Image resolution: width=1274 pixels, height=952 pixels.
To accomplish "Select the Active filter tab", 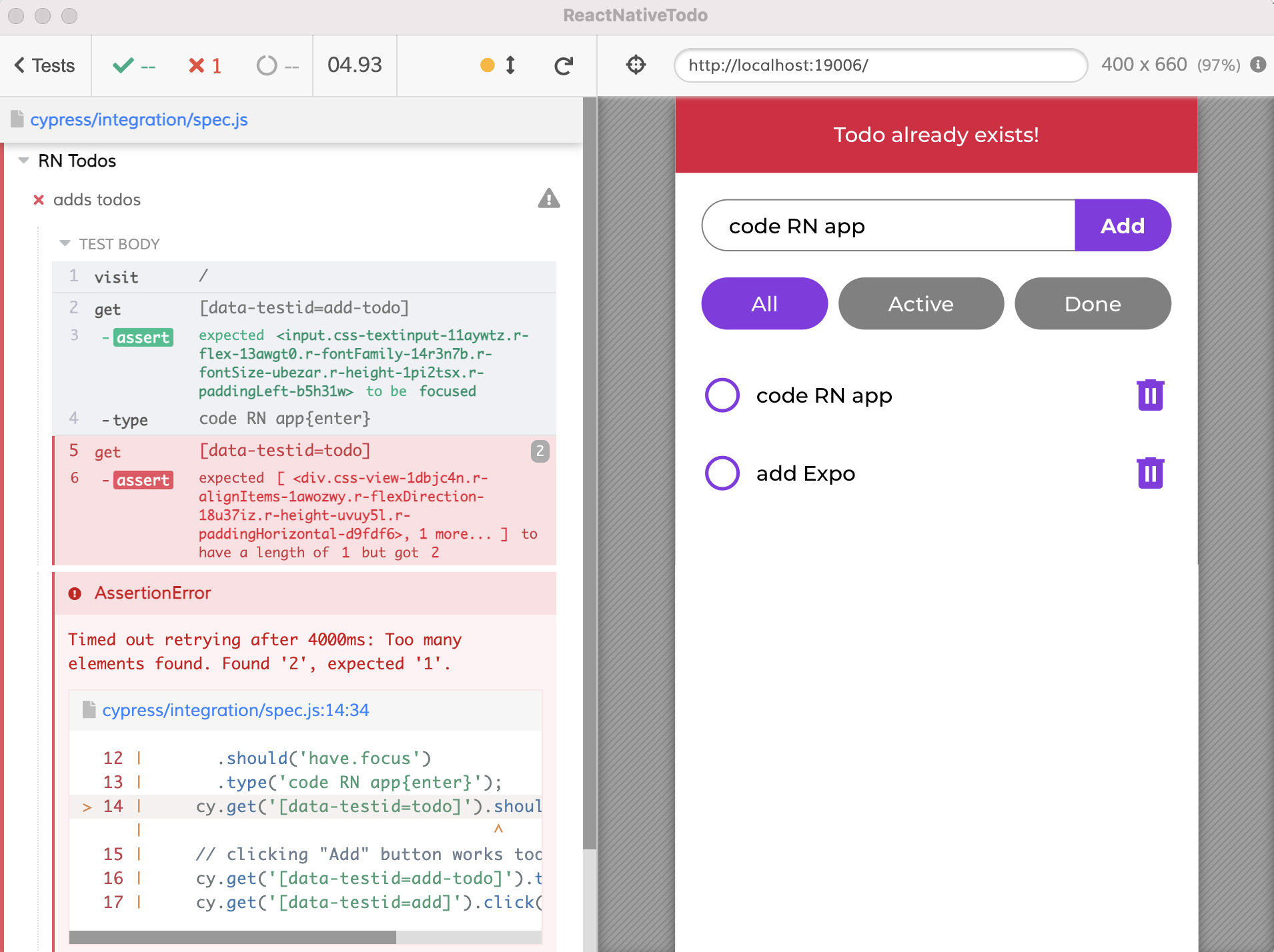I will pyautogui.click(x=920, y=303).
